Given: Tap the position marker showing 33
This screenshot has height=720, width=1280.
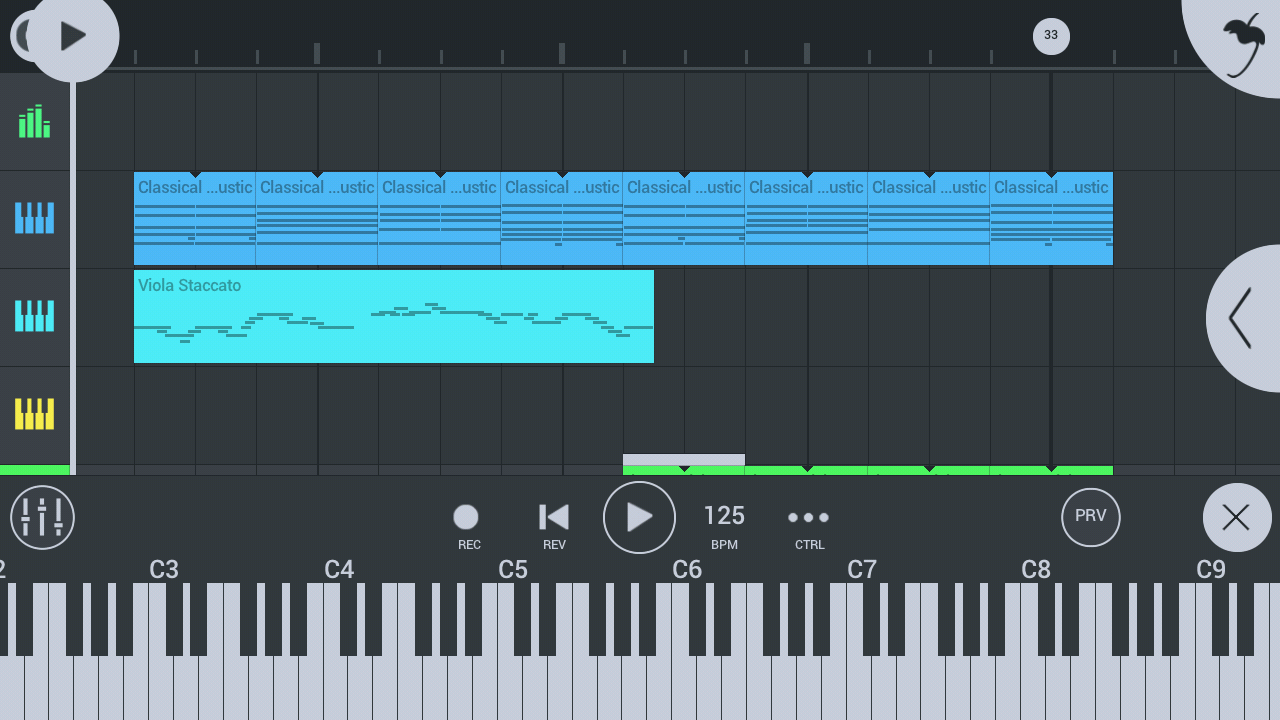Looking at the screenshot, I should pyautogui.click(x=1051, y=36).
